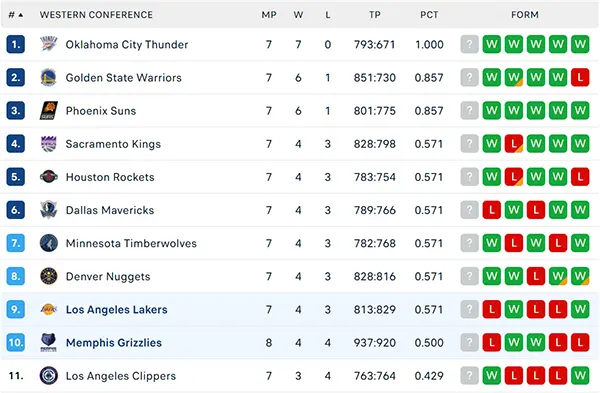
Task: Select the Phoenix Suns logo icon
Action: tap(49, 111)
